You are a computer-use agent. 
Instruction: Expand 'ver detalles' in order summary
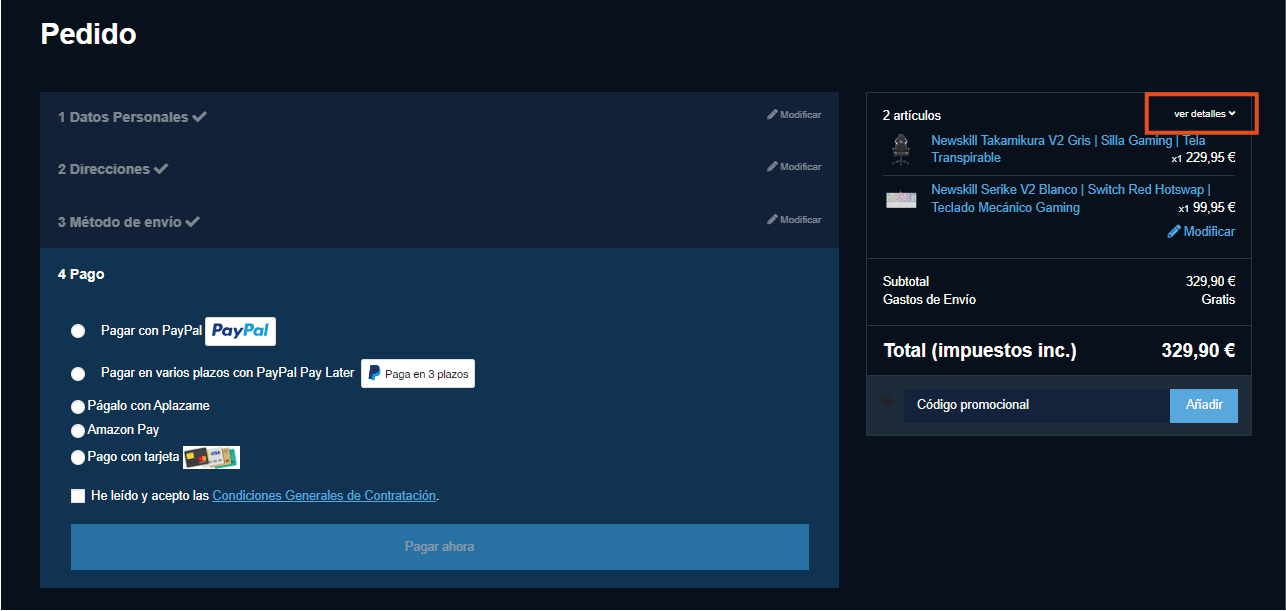[x=1204, y=114]
